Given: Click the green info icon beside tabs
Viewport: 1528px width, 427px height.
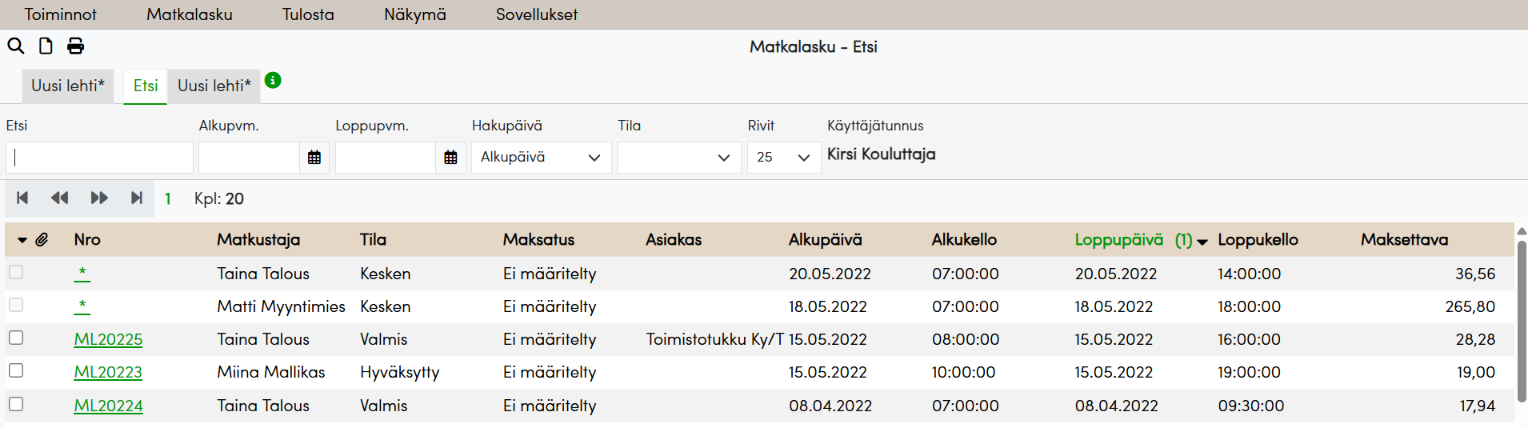Looking at the screenshot, I should [x=272, y=80].
